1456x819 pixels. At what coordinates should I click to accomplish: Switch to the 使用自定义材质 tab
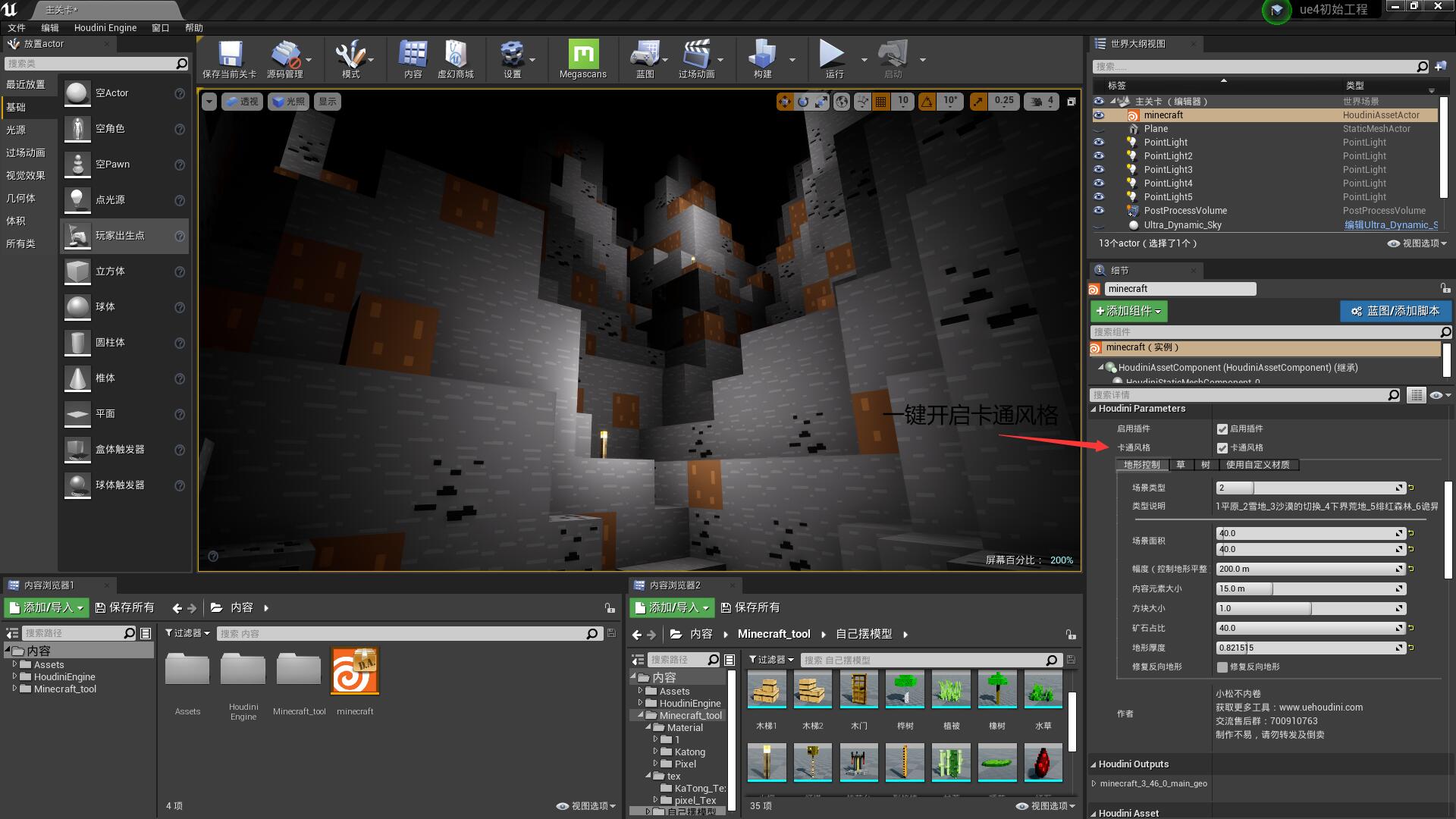1257,465
